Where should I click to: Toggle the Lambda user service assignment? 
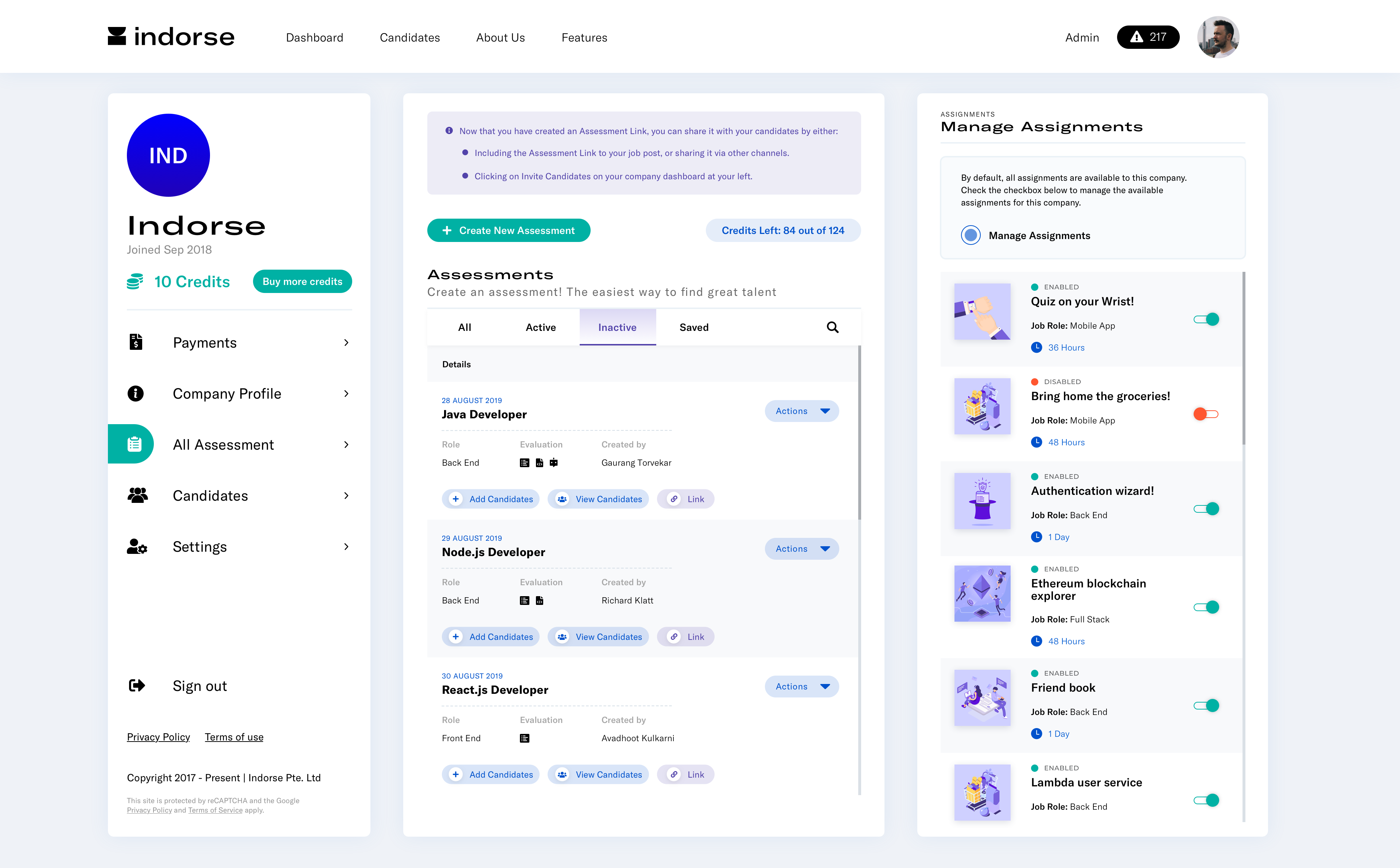[x=1206, y=800]
